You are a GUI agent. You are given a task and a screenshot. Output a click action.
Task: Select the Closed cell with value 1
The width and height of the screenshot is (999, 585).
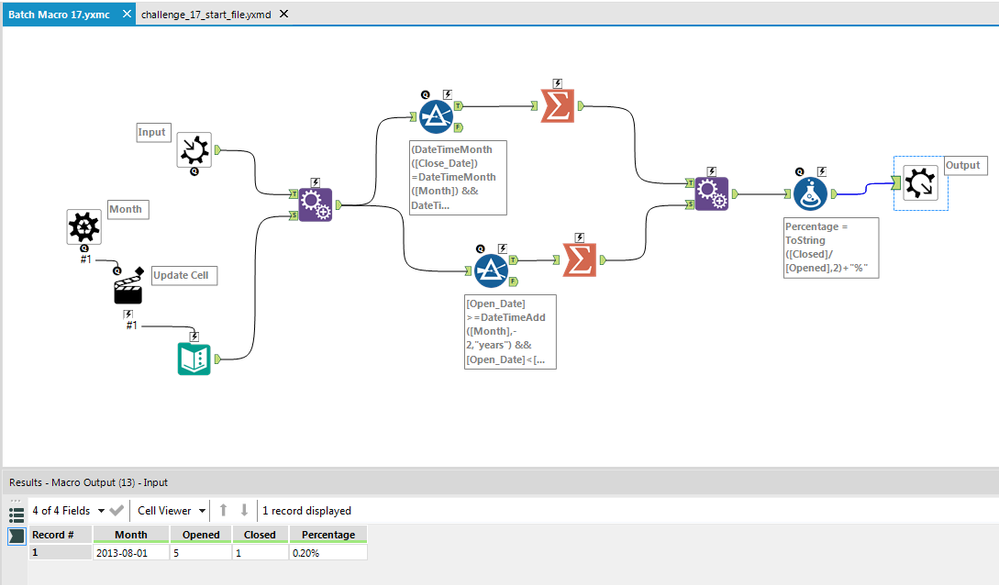(260, 552)
